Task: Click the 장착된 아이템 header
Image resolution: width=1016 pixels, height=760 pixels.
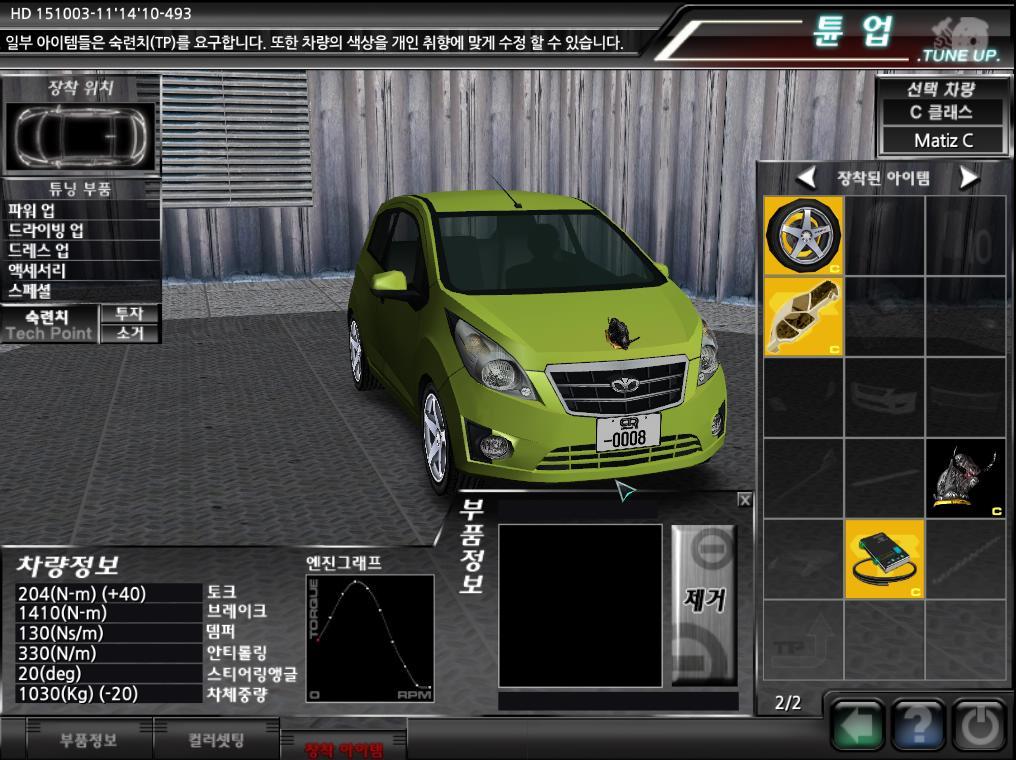Action: [883, 178]
